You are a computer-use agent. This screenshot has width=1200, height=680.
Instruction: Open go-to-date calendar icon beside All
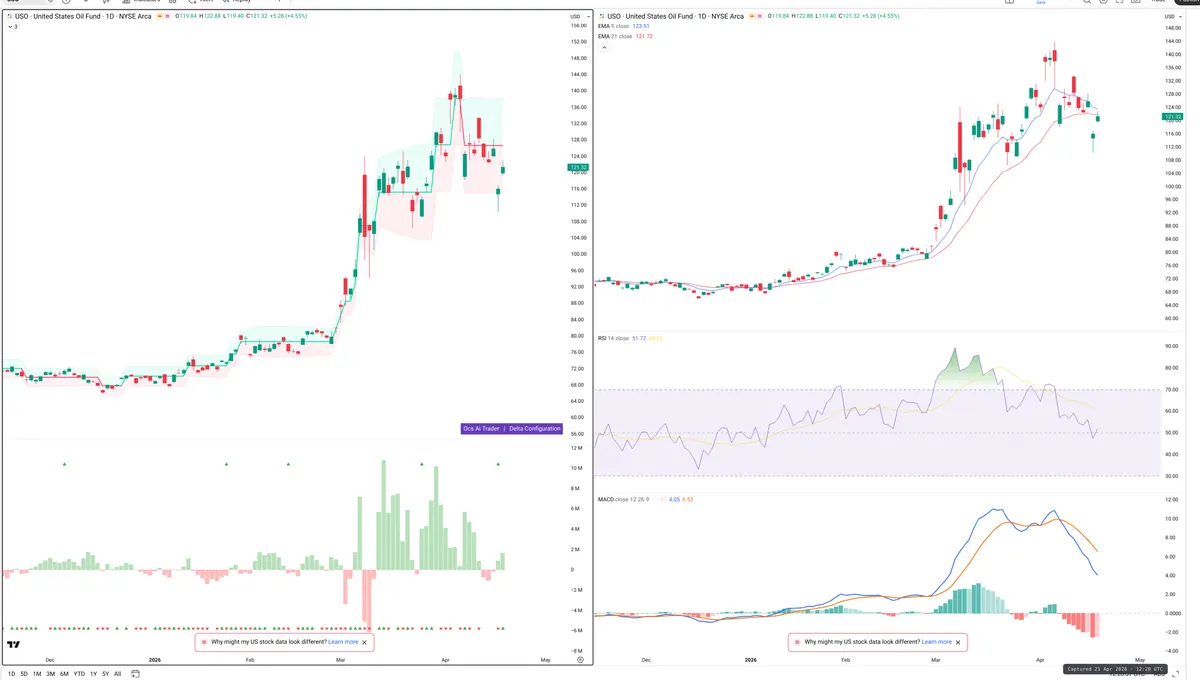(x=135, y=674)
